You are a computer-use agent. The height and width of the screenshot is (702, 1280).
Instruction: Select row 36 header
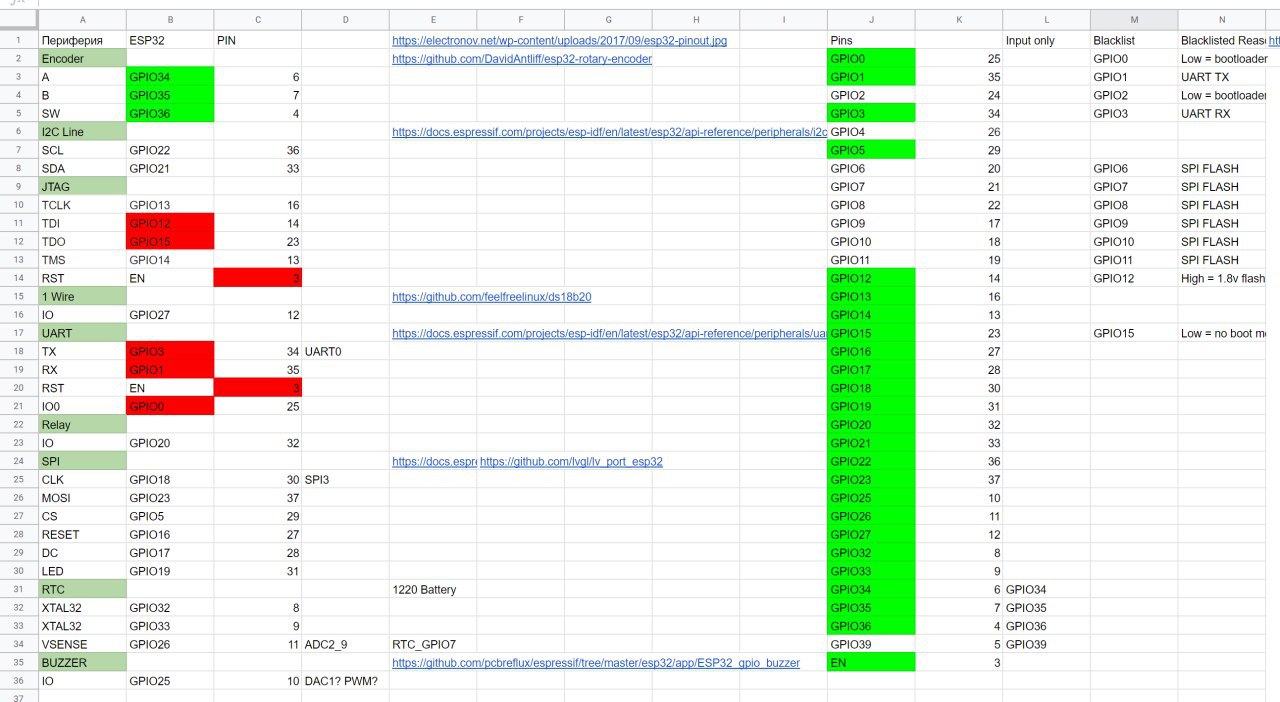(x=19, y=681)
